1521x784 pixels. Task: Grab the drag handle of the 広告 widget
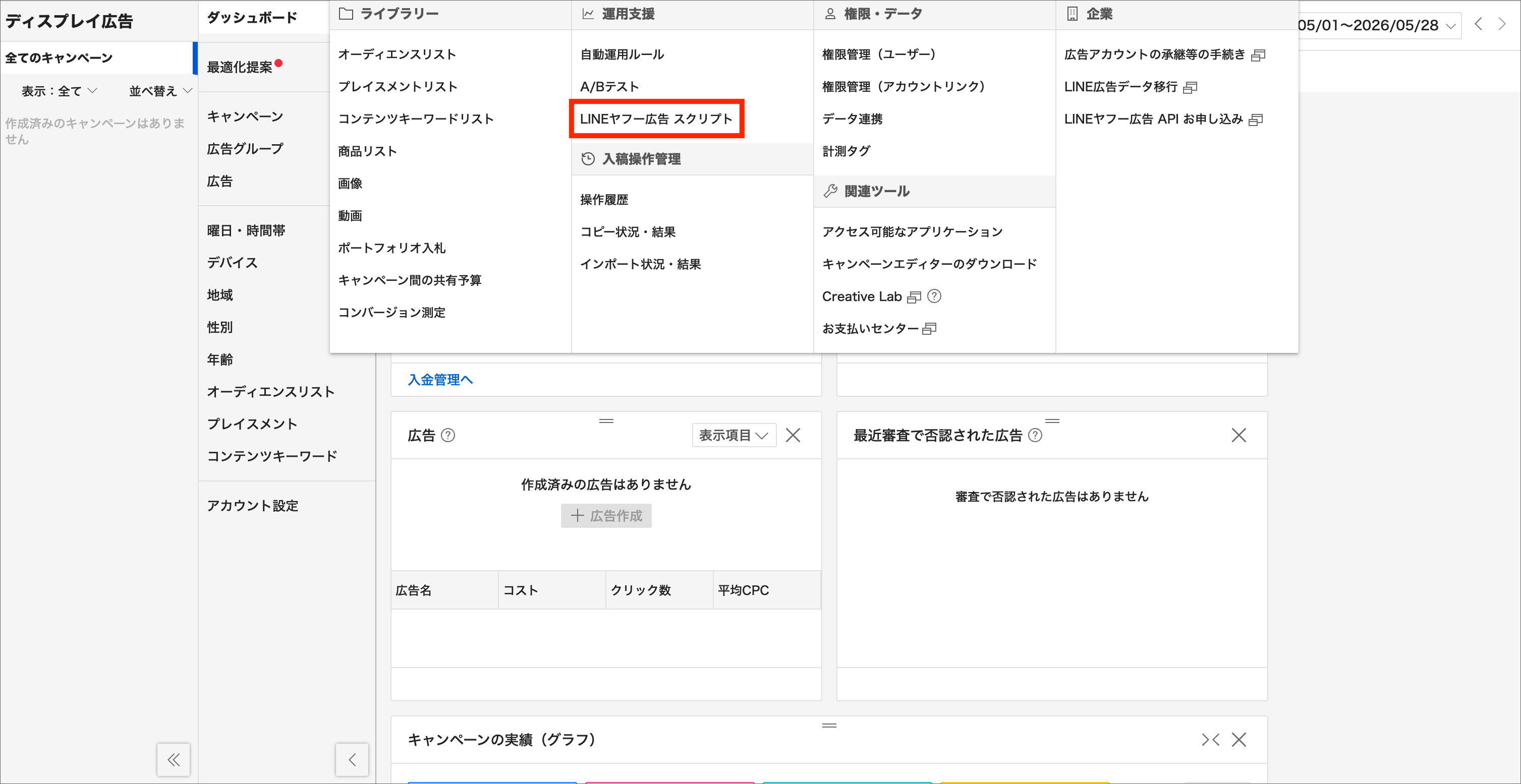pyautogui.click(x=606, y=421)
